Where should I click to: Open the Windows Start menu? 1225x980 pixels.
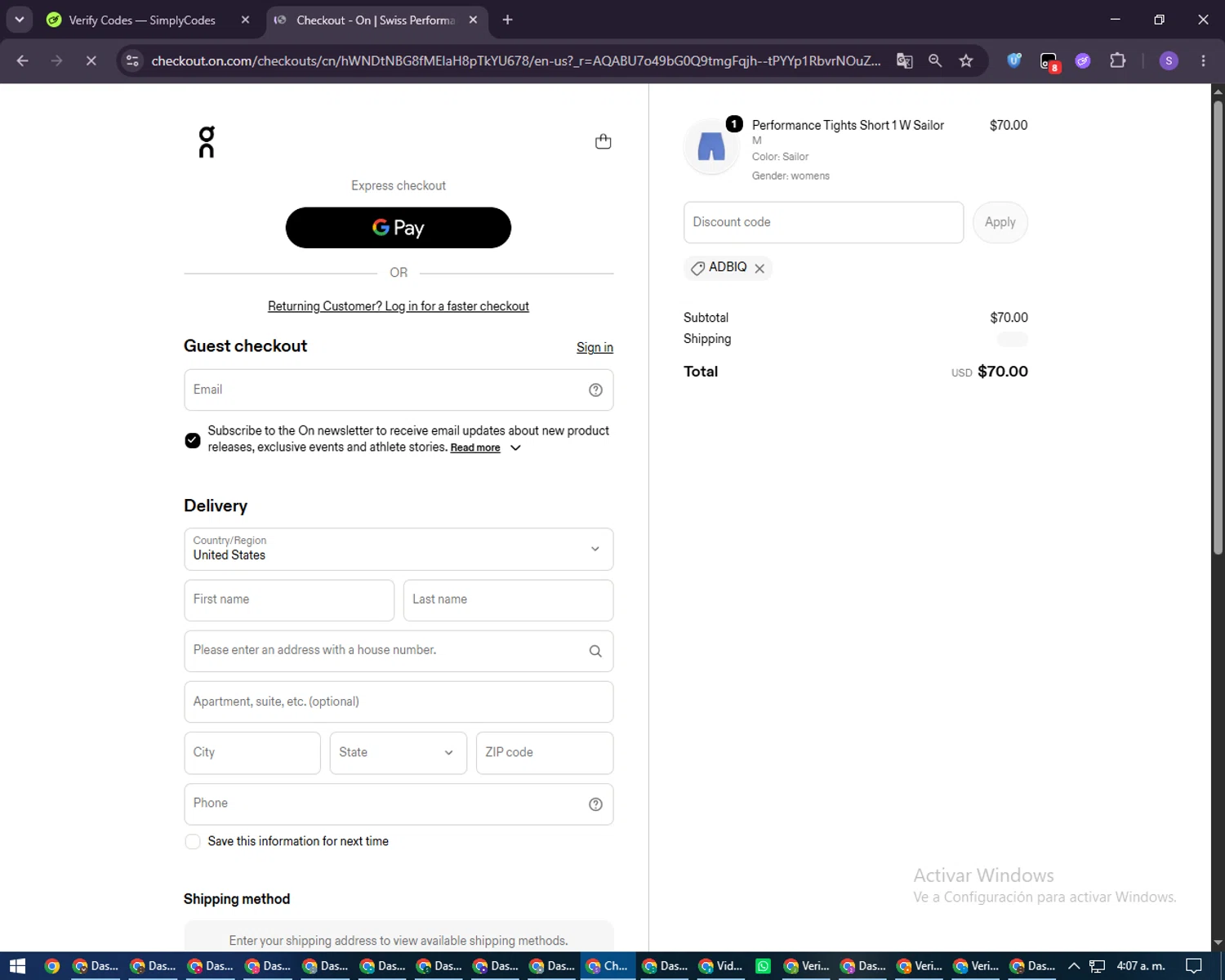[x=17, y=966]
